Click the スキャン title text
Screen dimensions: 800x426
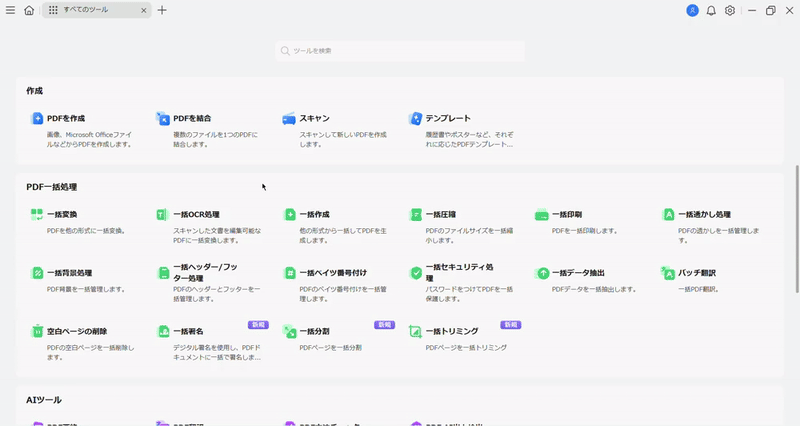pyautogui.click(x=314, y=118)
